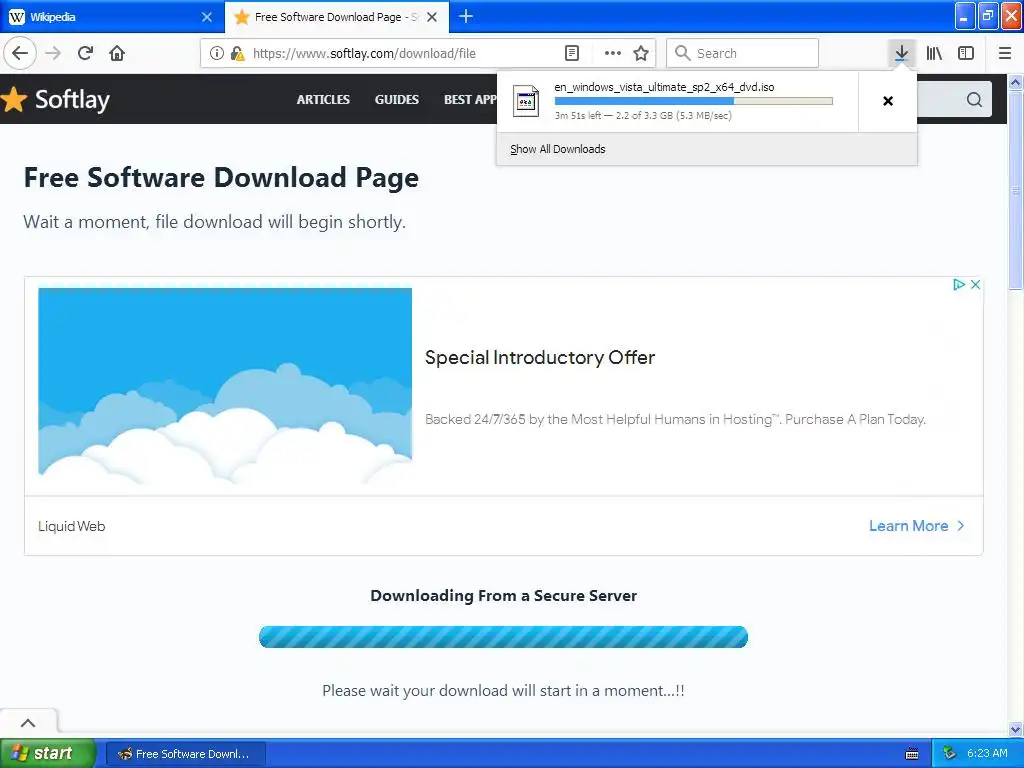
Task: Select the Free Software Download Page tab
Action: pyautogui.click(x=337, y=17)
